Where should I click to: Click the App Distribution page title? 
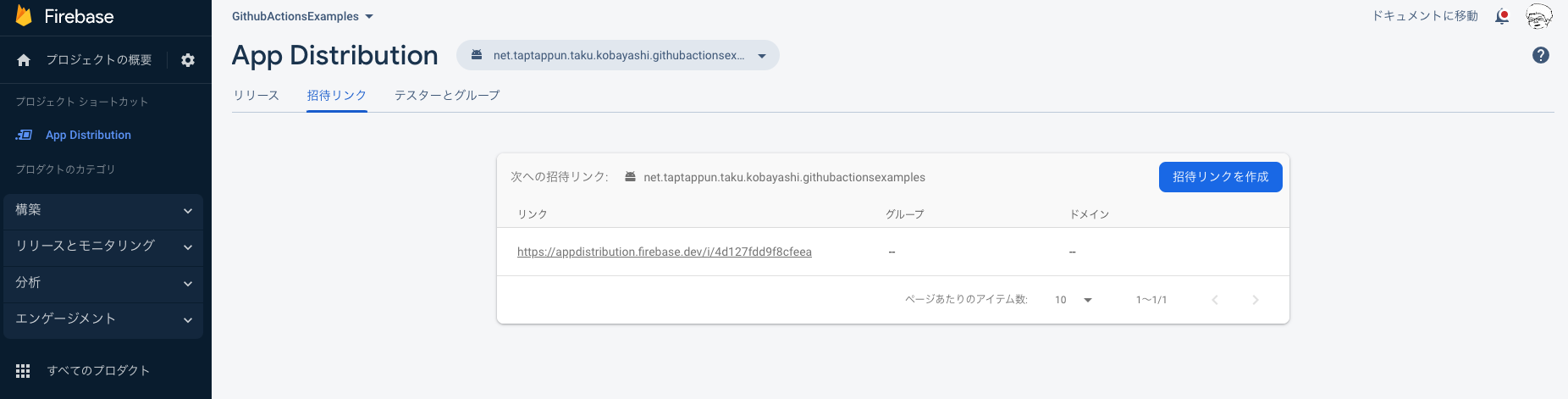pyautogui.click(x=335, y=55)
